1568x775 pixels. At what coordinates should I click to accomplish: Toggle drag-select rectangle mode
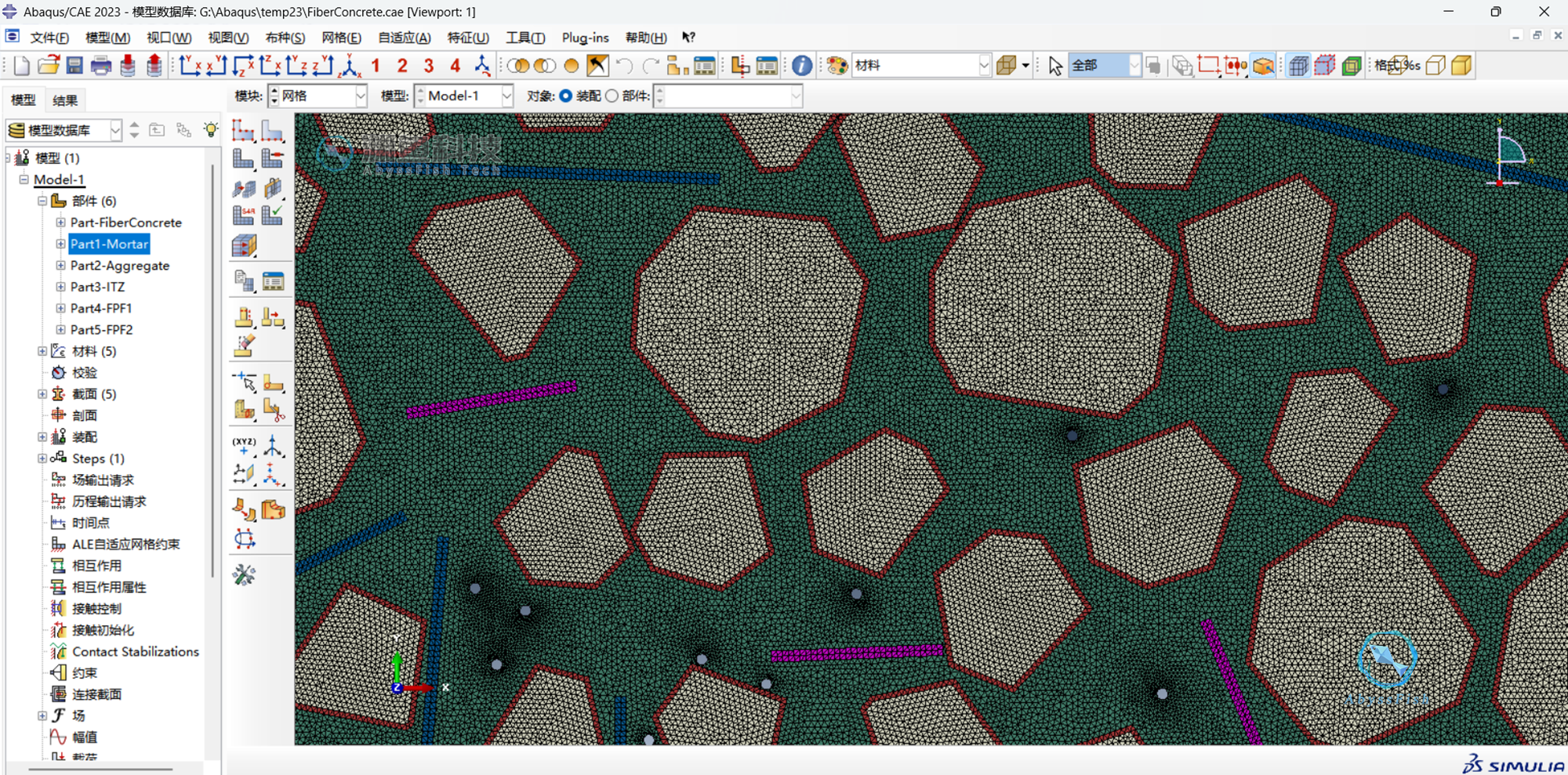(x=1208, y=66)
